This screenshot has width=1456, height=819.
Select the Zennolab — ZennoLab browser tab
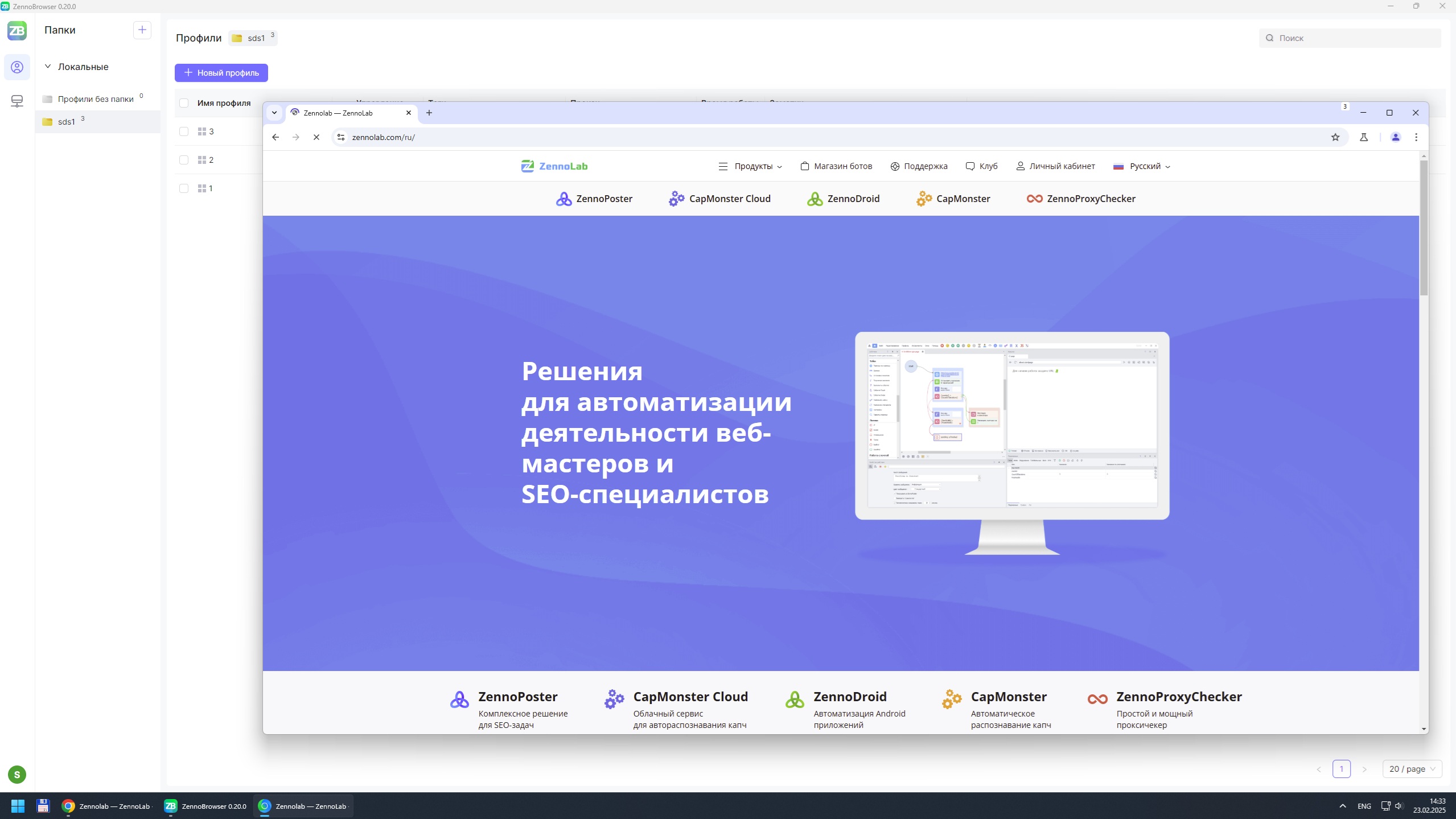(x=351, y=113)
